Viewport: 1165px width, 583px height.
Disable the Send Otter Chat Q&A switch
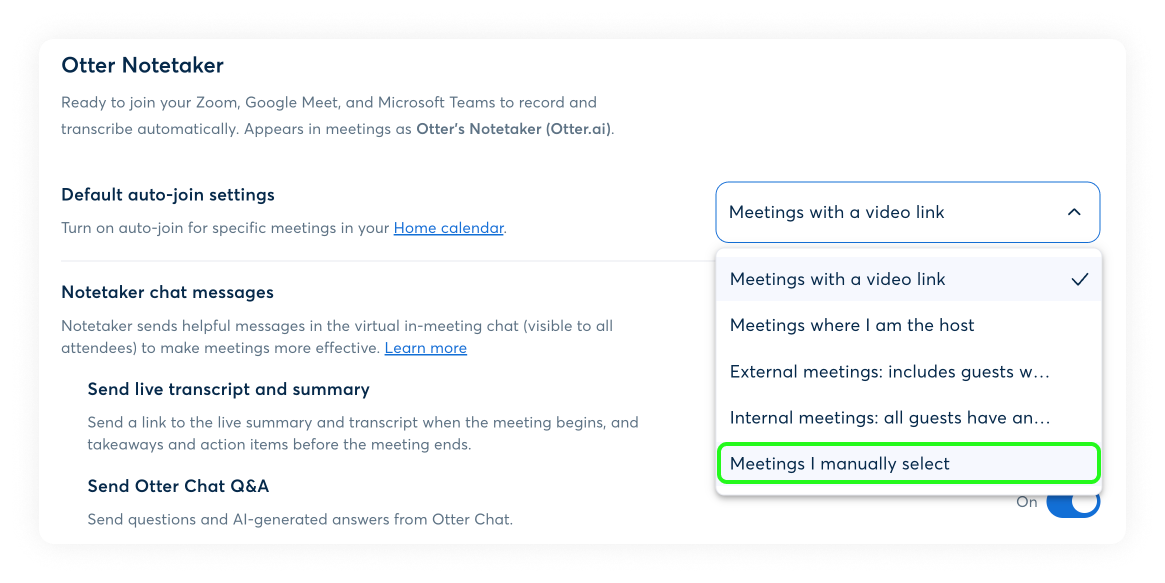pyautogui.click(x=1073, y=503)
